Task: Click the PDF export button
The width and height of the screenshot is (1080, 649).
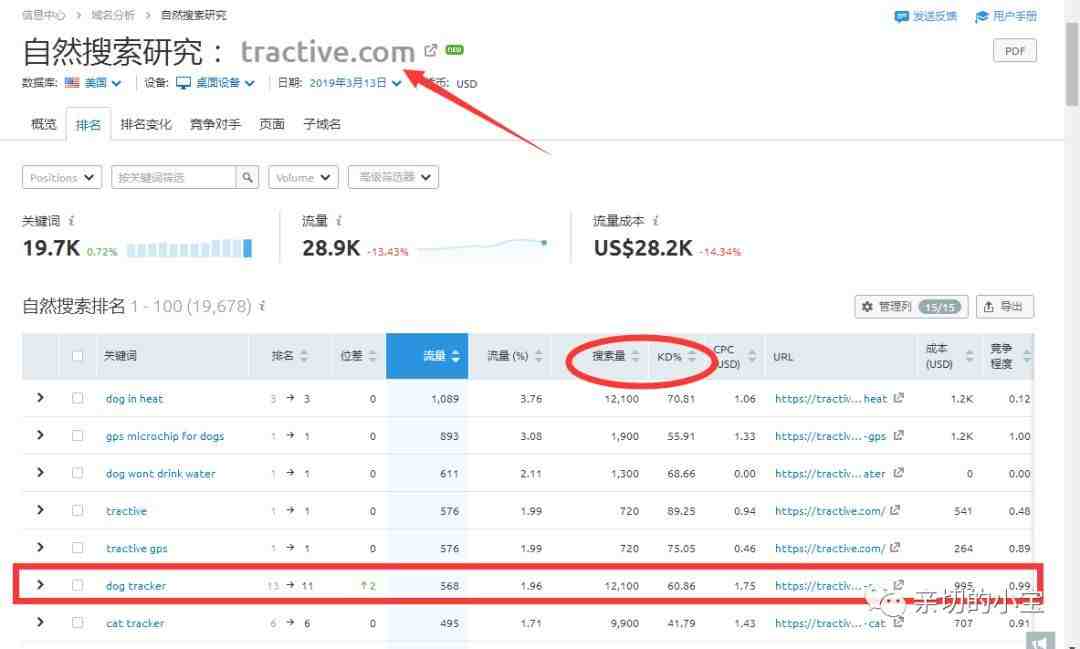Action: pyautogui.click(x=1015, y=50)
